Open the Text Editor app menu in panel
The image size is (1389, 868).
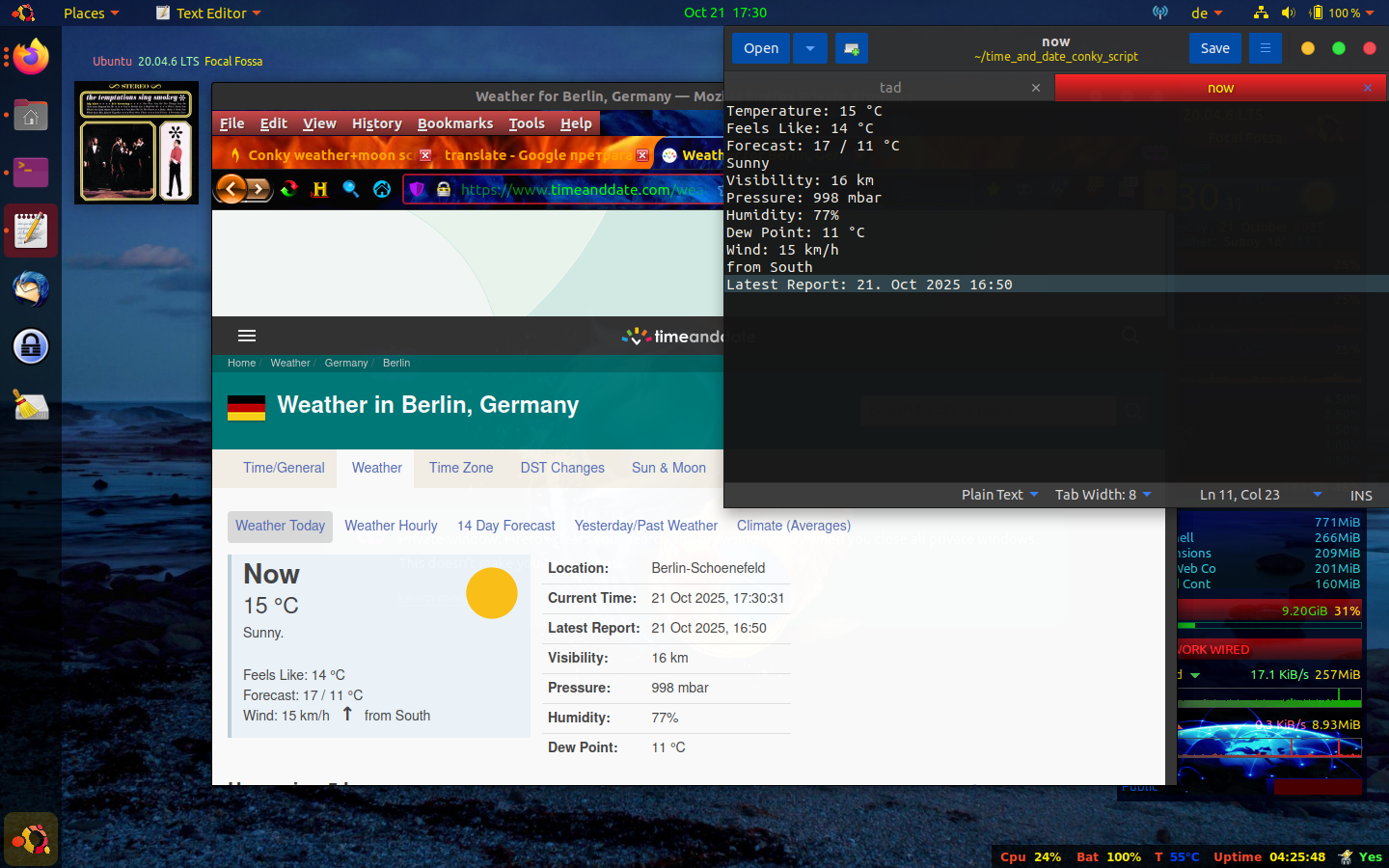(208, 13)
